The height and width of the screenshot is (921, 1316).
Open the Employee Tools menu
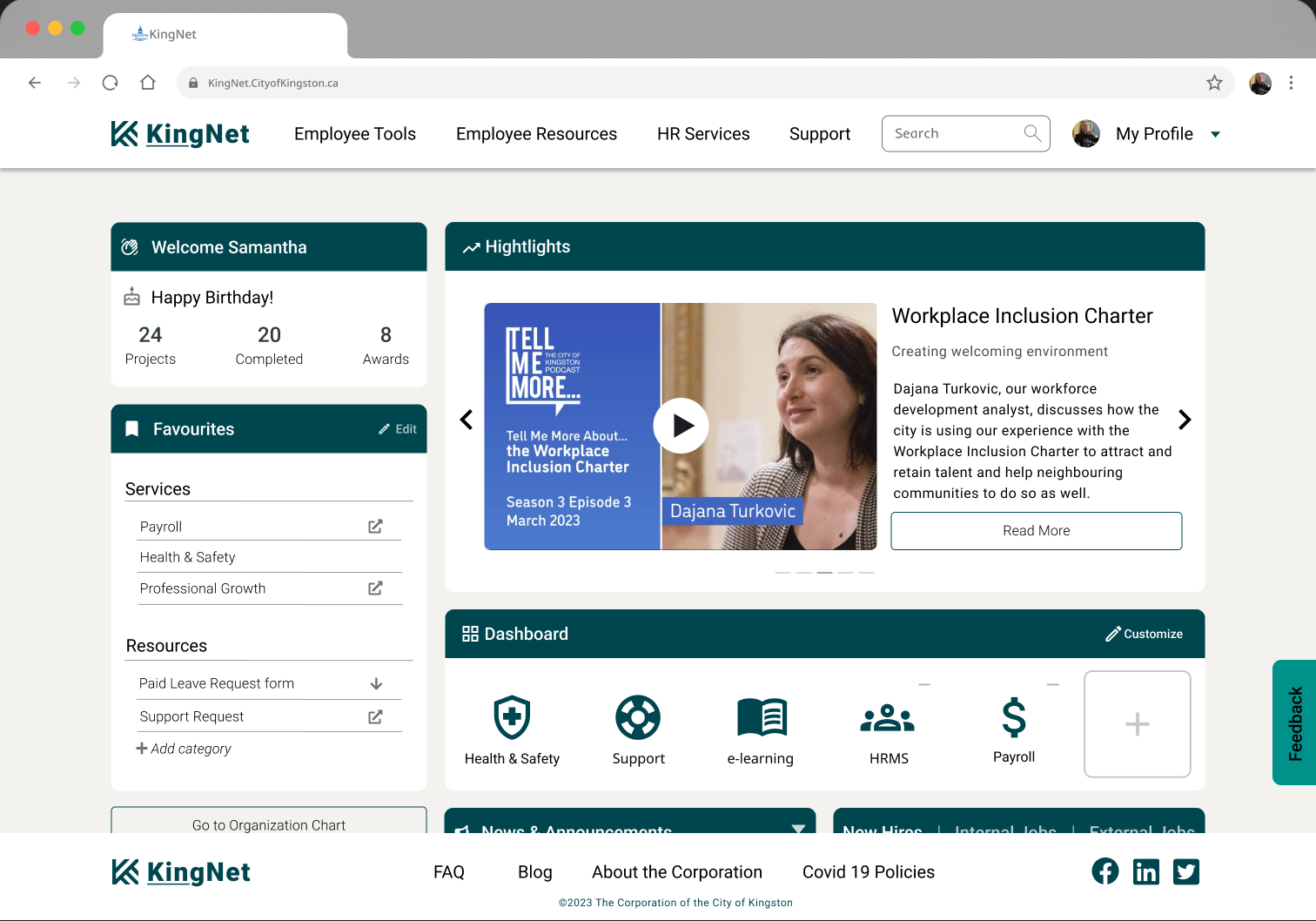point(355,134)
